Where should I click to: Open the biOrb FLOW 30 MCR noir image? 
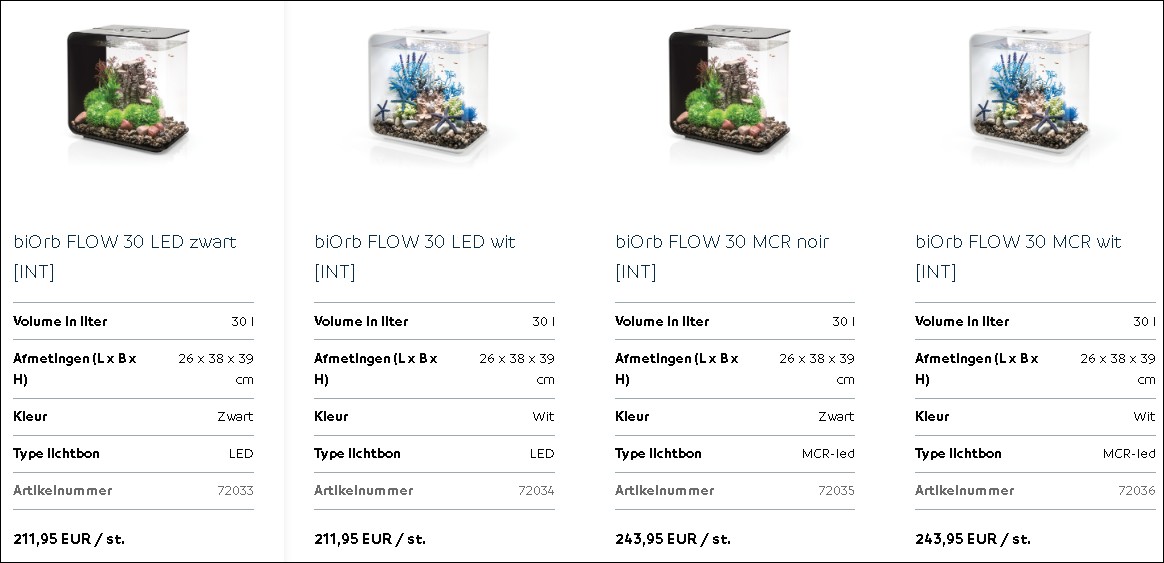(729, 89)
